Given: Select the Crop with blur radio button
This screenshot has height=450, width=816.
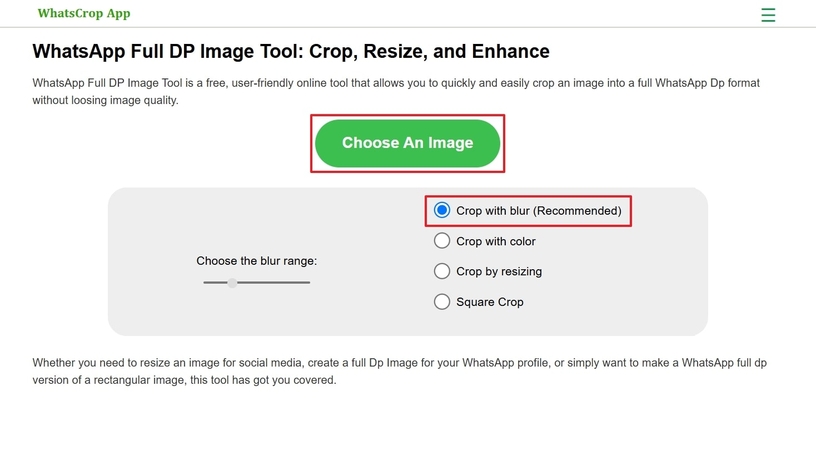Looking at the screenshot, I should (x=442, y=210).
